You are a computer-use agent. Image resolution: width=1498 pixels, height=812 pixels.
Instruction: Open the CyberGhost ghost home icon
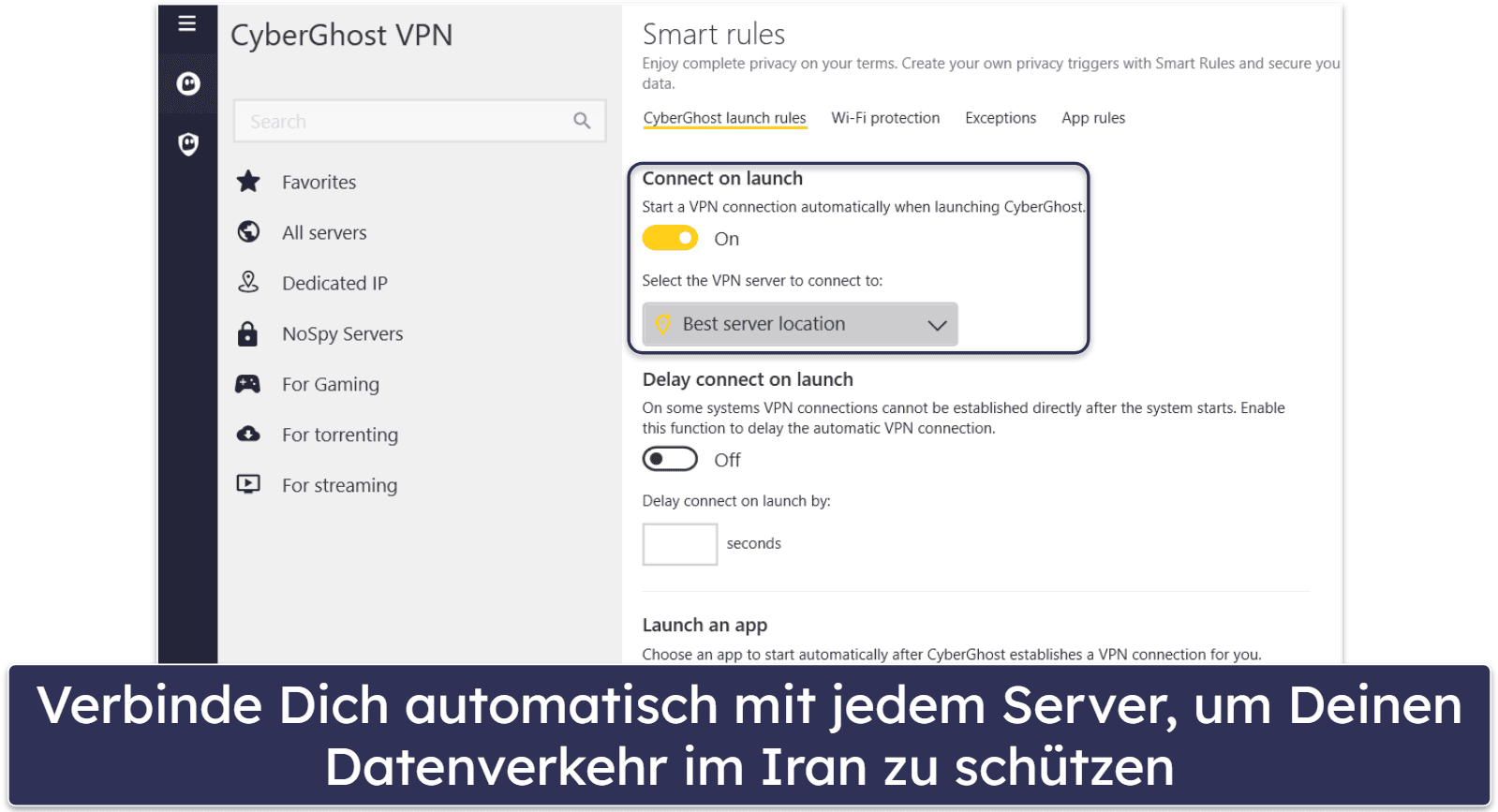click(188, 84)
